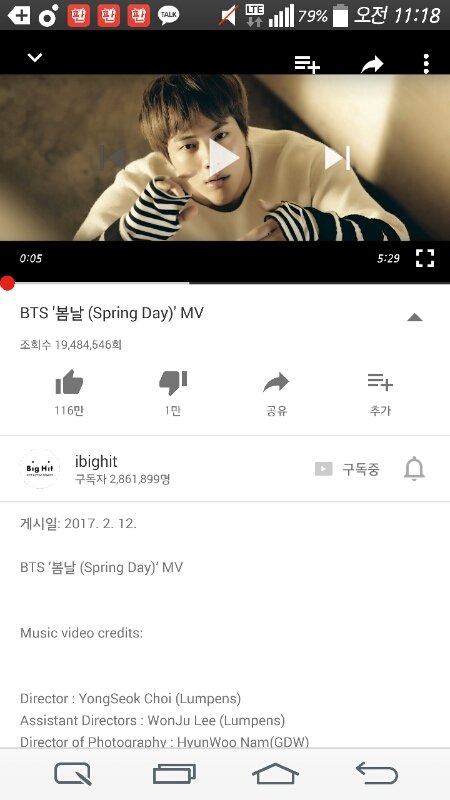Tap the Android home button
450x800 pixels.
pos(276,774)
